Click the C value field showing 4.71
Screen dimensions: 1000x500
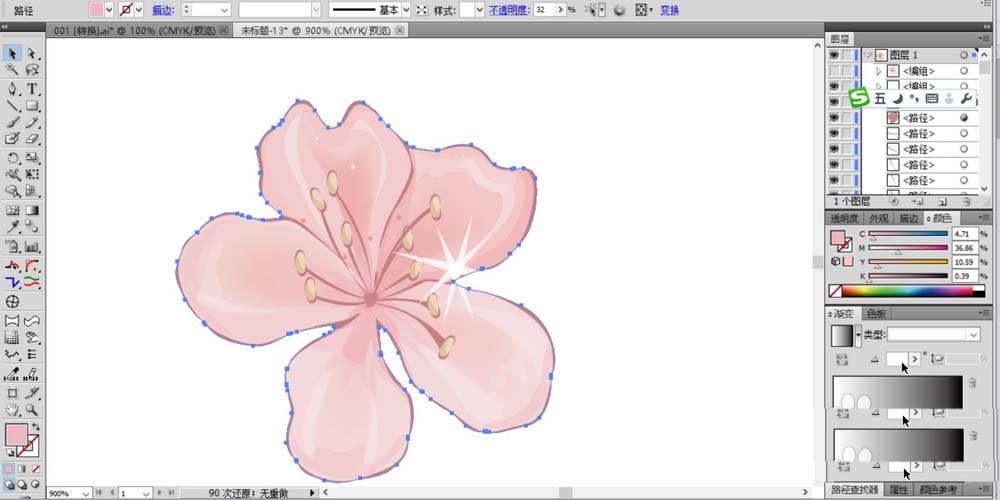[x=964, y=234]
